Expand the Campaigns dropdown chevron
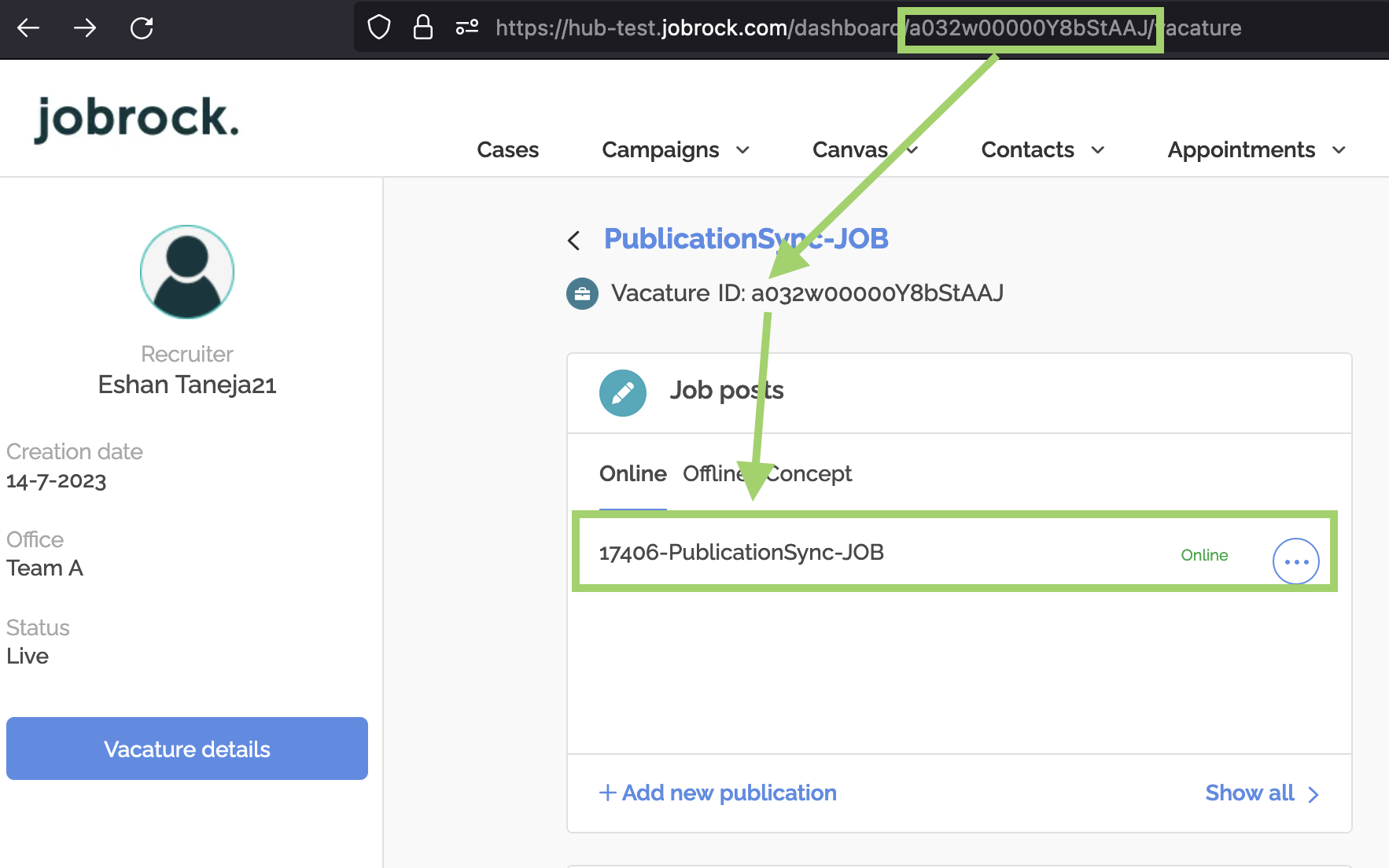Image resolution: width=1389 pixels, height=868 pixels. click(742, 150)
